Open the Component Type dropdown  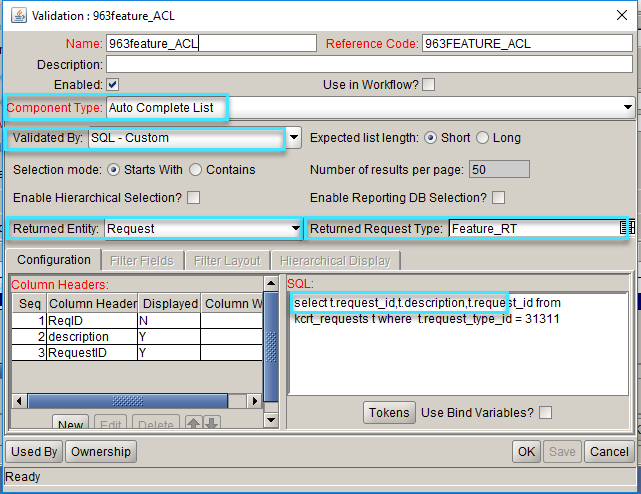[x=627, y=106]
